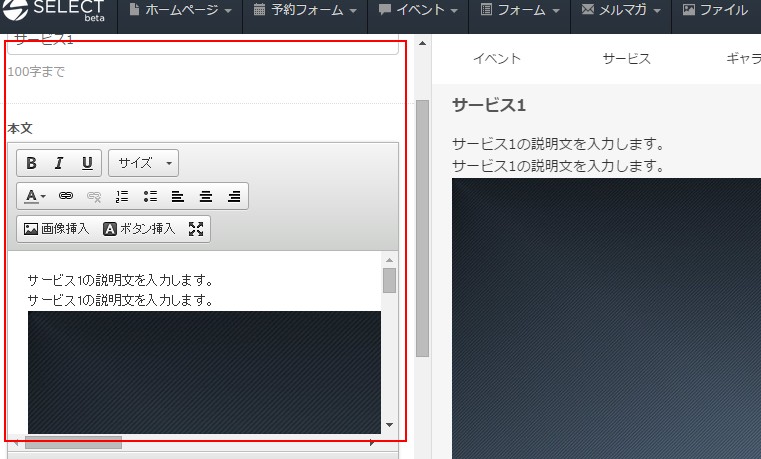
Task: Click the editor scroll down arrow
Action: [389, 425]
